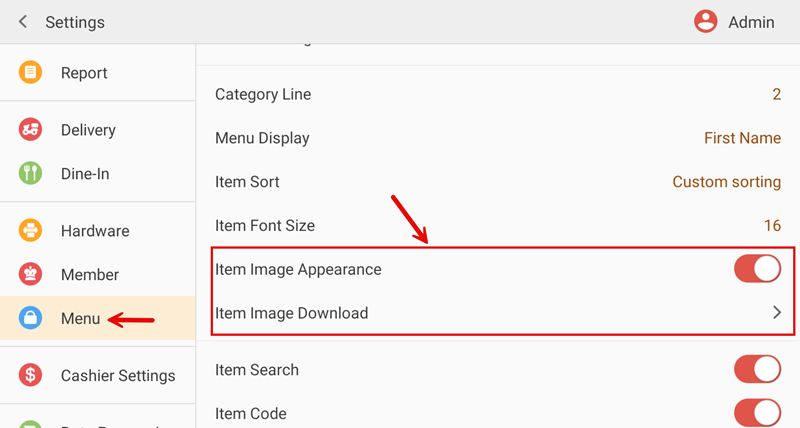Disable the Item Image Appearance toggle

[x=757, y=269]
